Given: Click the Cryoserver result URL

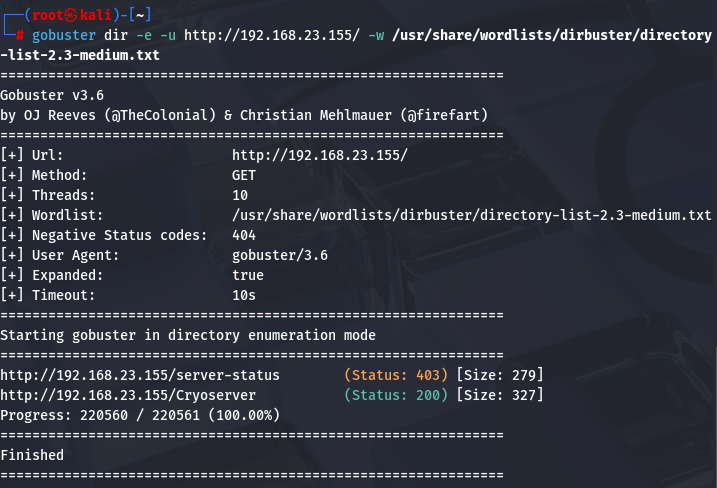Looking at the screenshot, I should click(x=128, y=395).
